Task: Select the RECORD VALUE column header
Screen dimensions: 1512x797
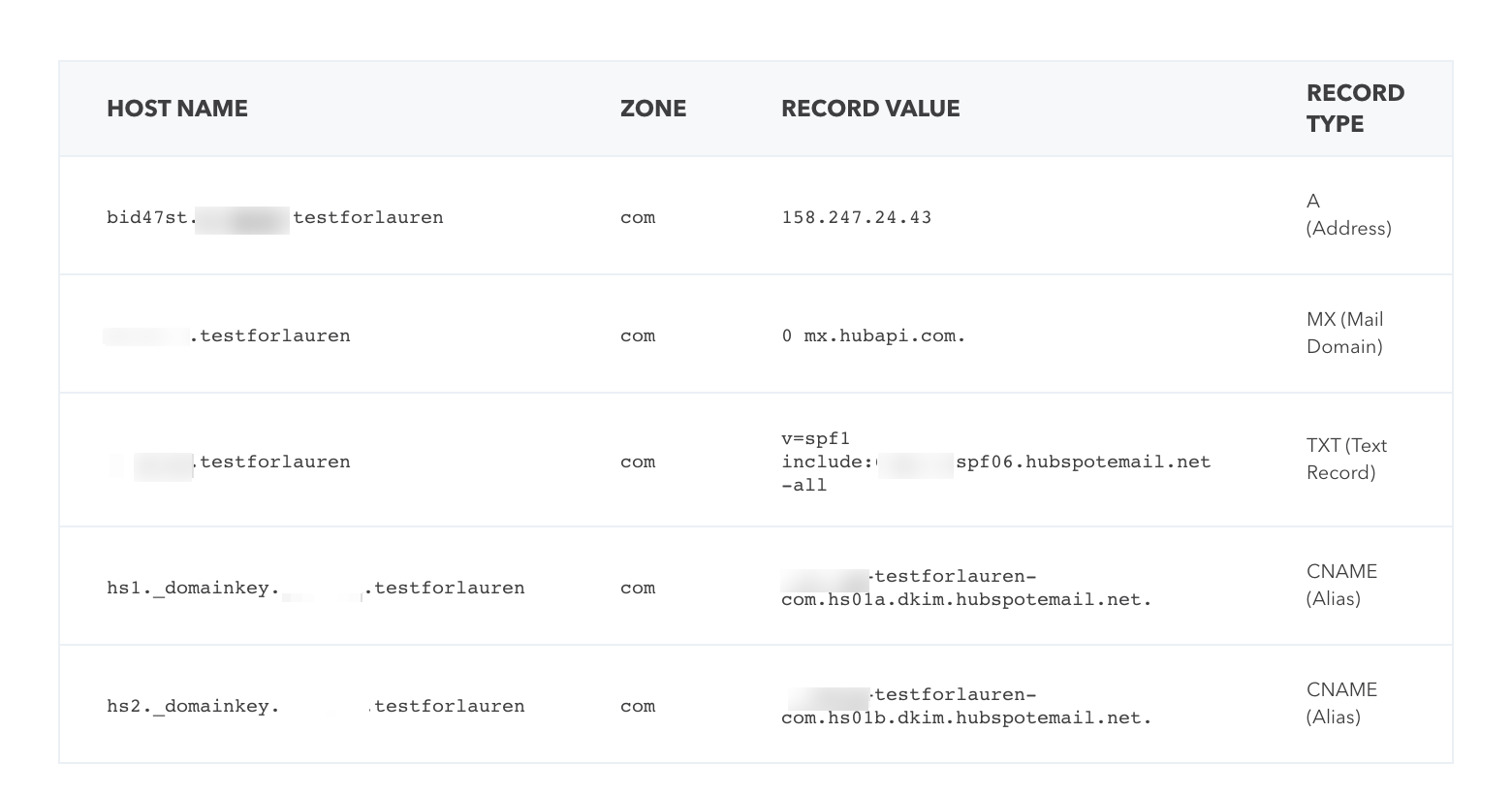Action: [869, 109]
